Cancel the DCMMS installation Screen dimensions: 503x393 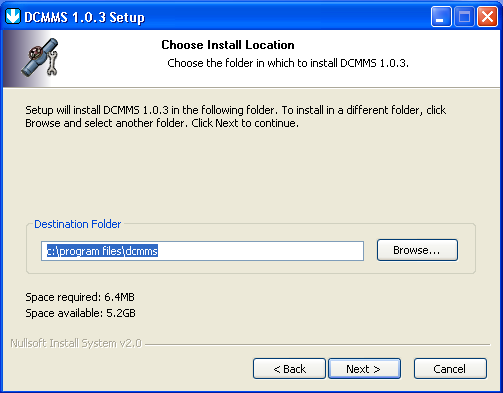(450, 369)
